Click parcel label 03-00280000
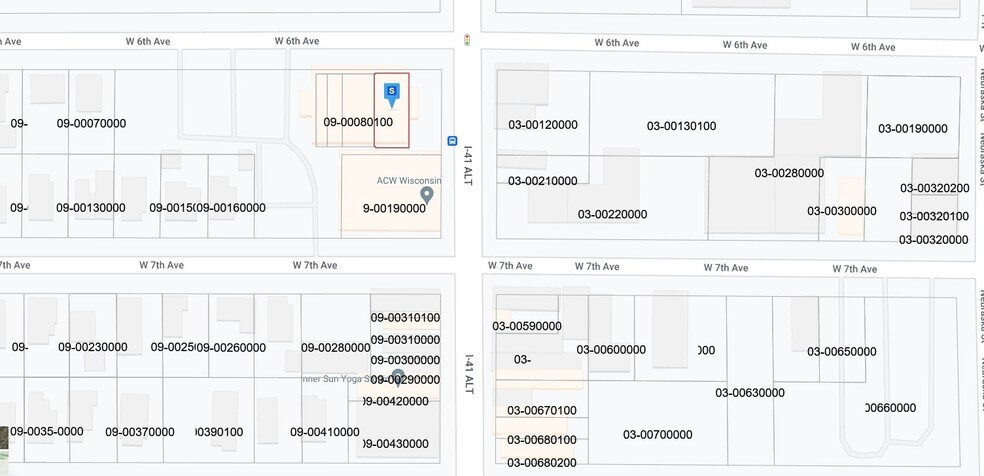The image size is (984, 476). point(789,173)
